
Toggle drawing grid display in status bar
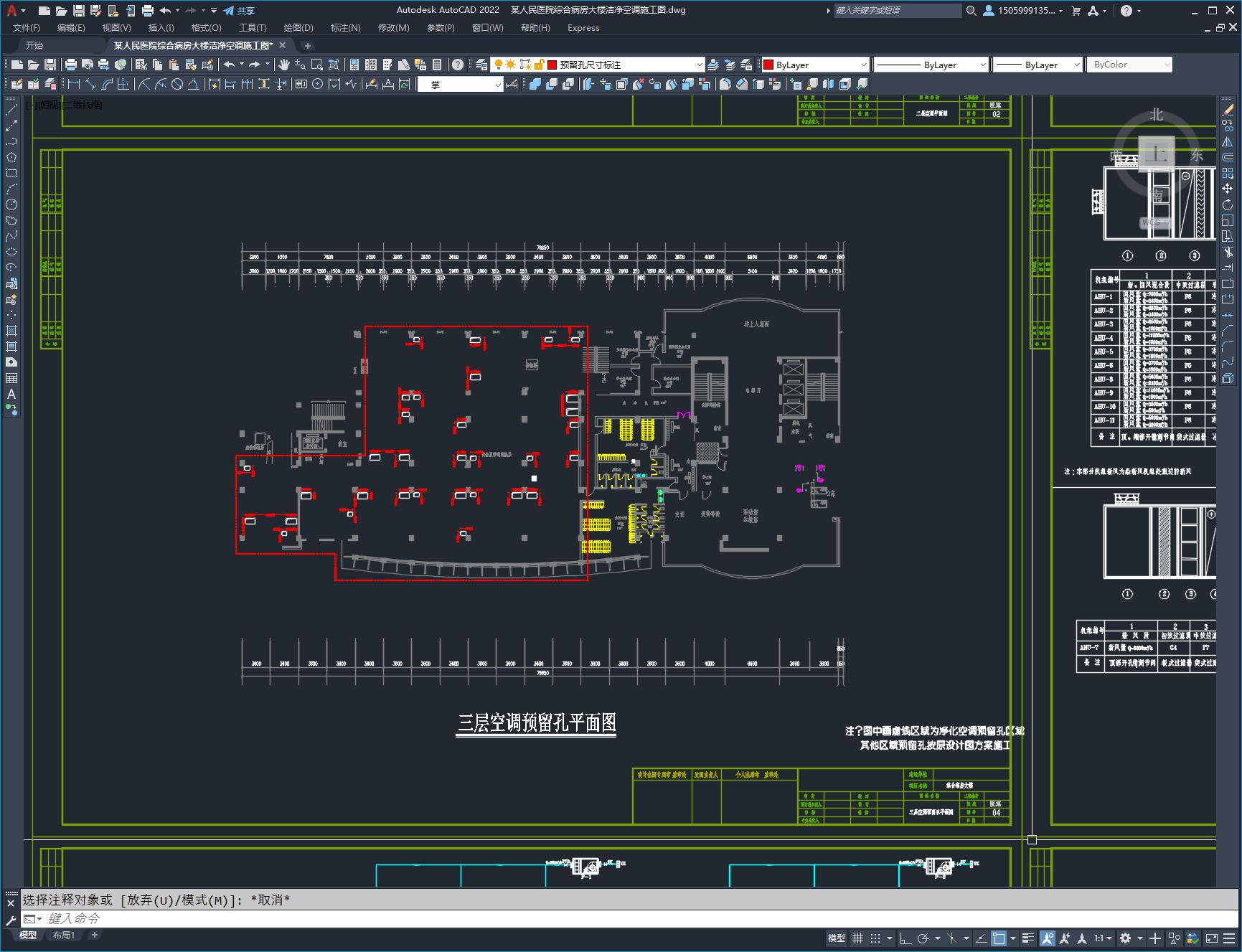pyautogui.click(x=857, y=938)
